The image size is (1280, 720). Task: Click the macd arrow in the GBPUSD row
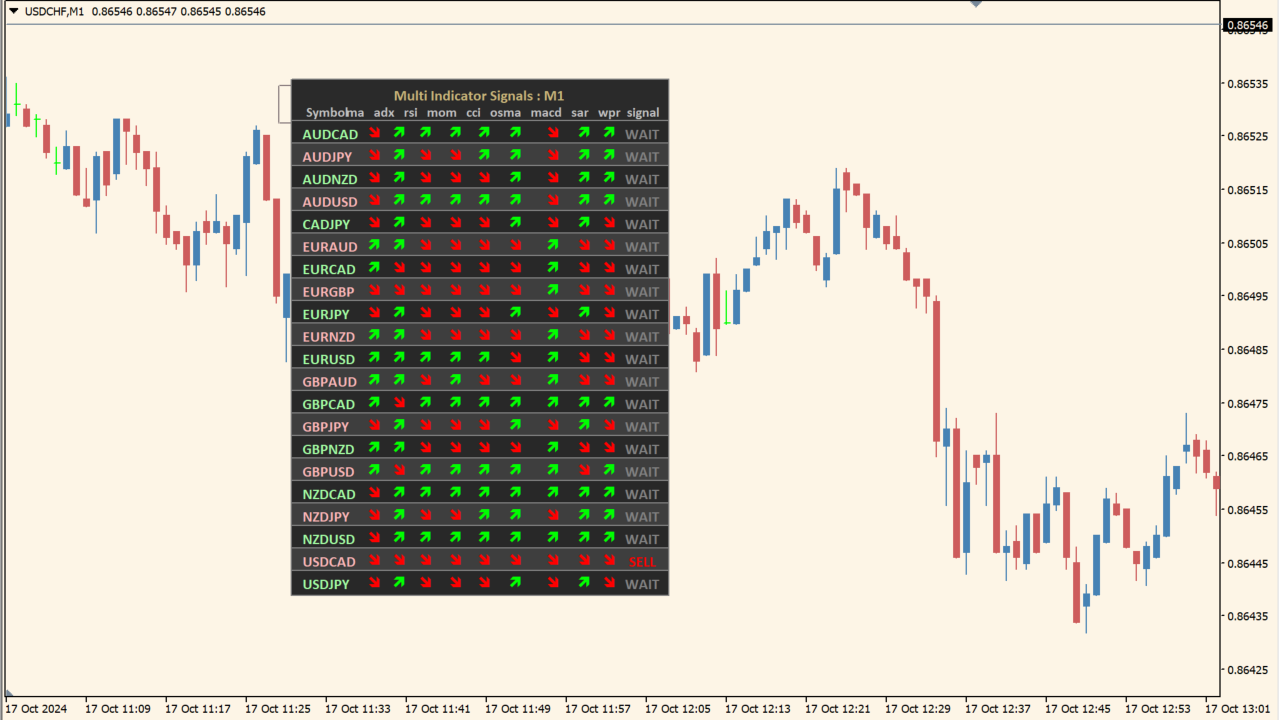[552, 470]
